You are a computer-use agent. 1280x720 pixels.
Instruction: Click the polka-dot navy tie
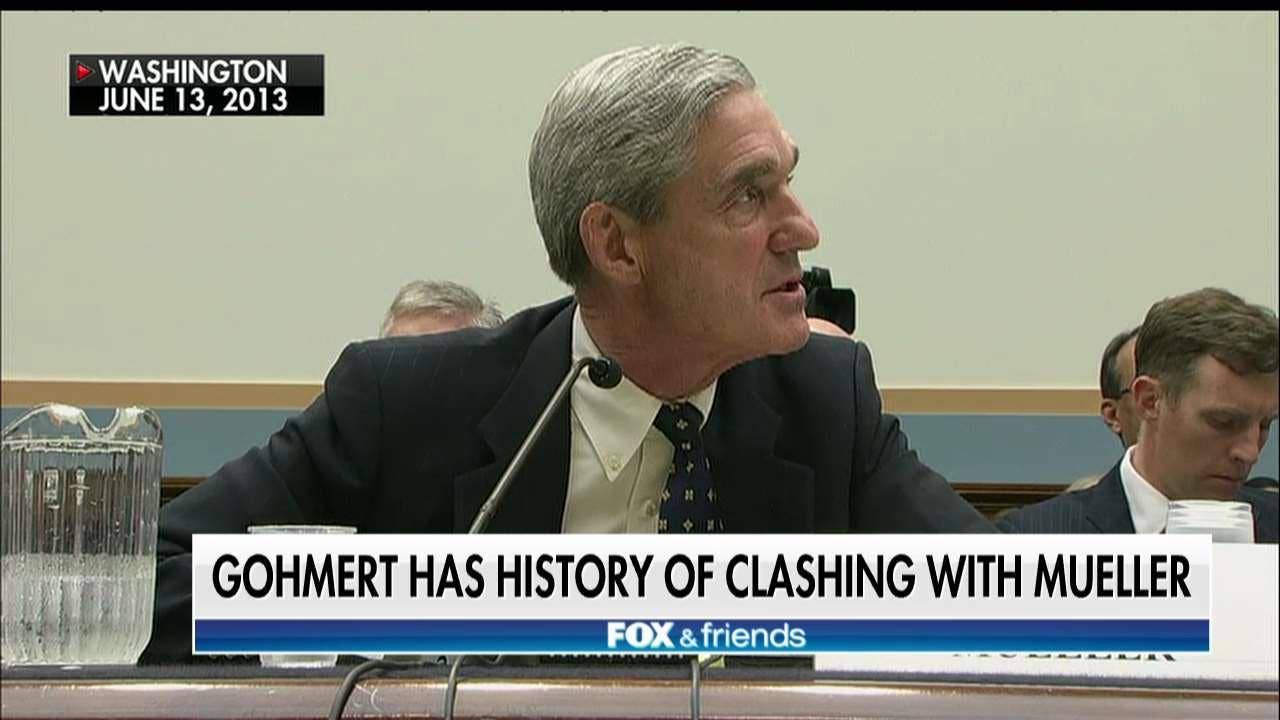[688, 466]
